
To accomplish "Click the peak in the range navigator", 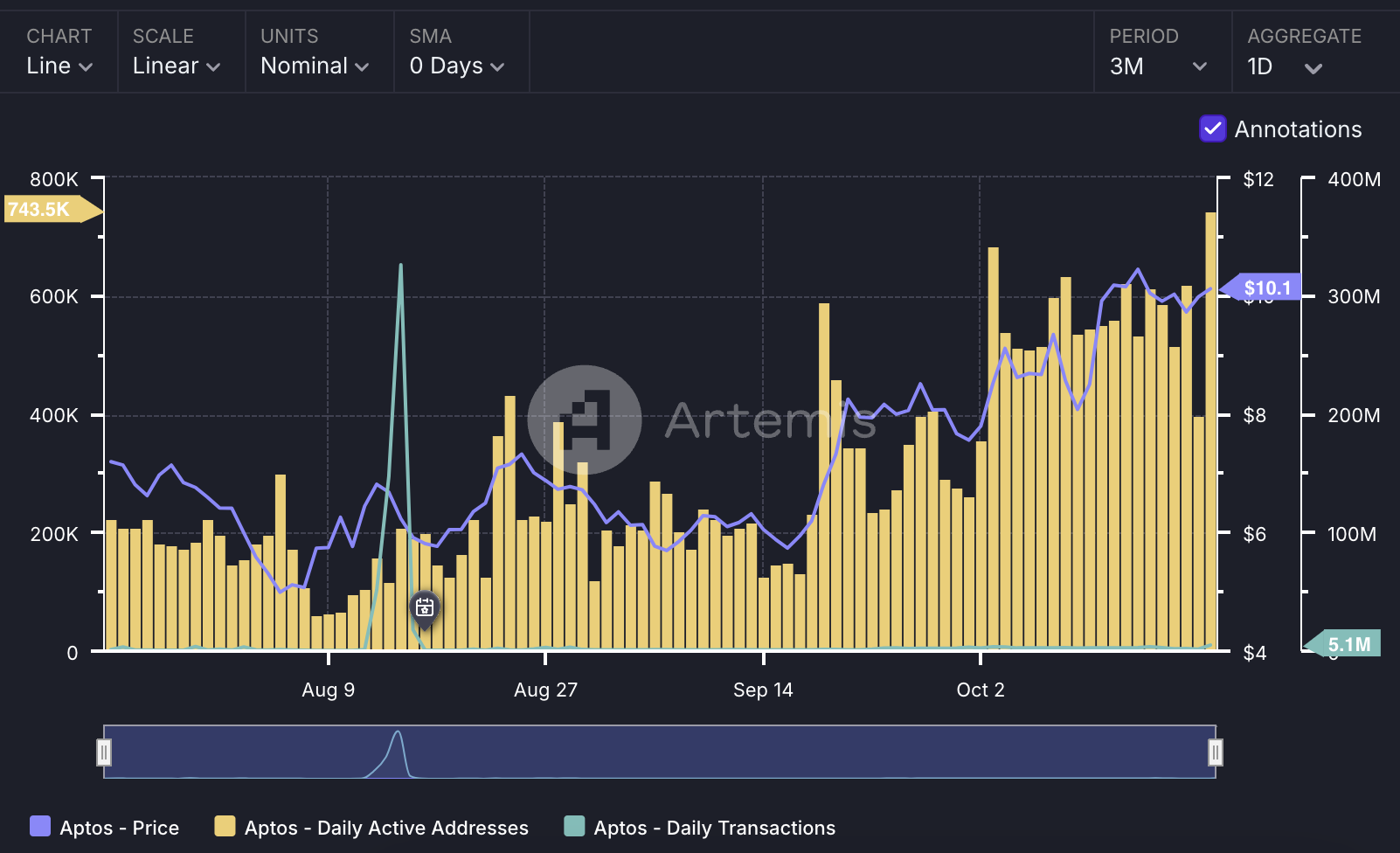I will coord(398,734).
